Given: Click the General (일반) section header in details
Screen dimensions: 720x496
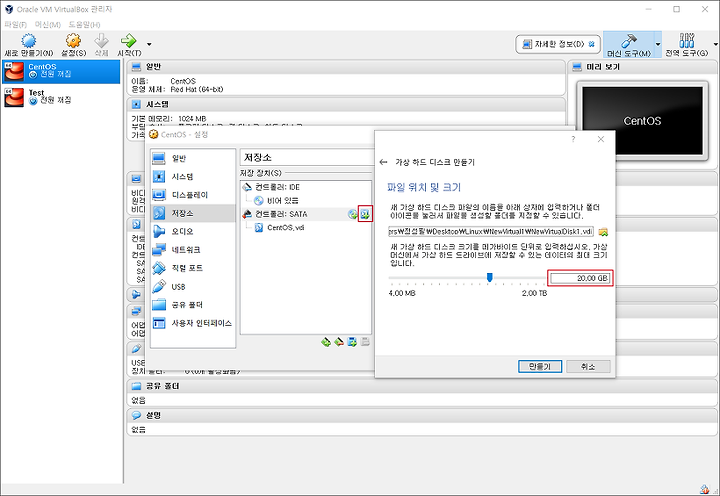Looking at the screenshot, I should pyautogui.click(x=346, y=67).
